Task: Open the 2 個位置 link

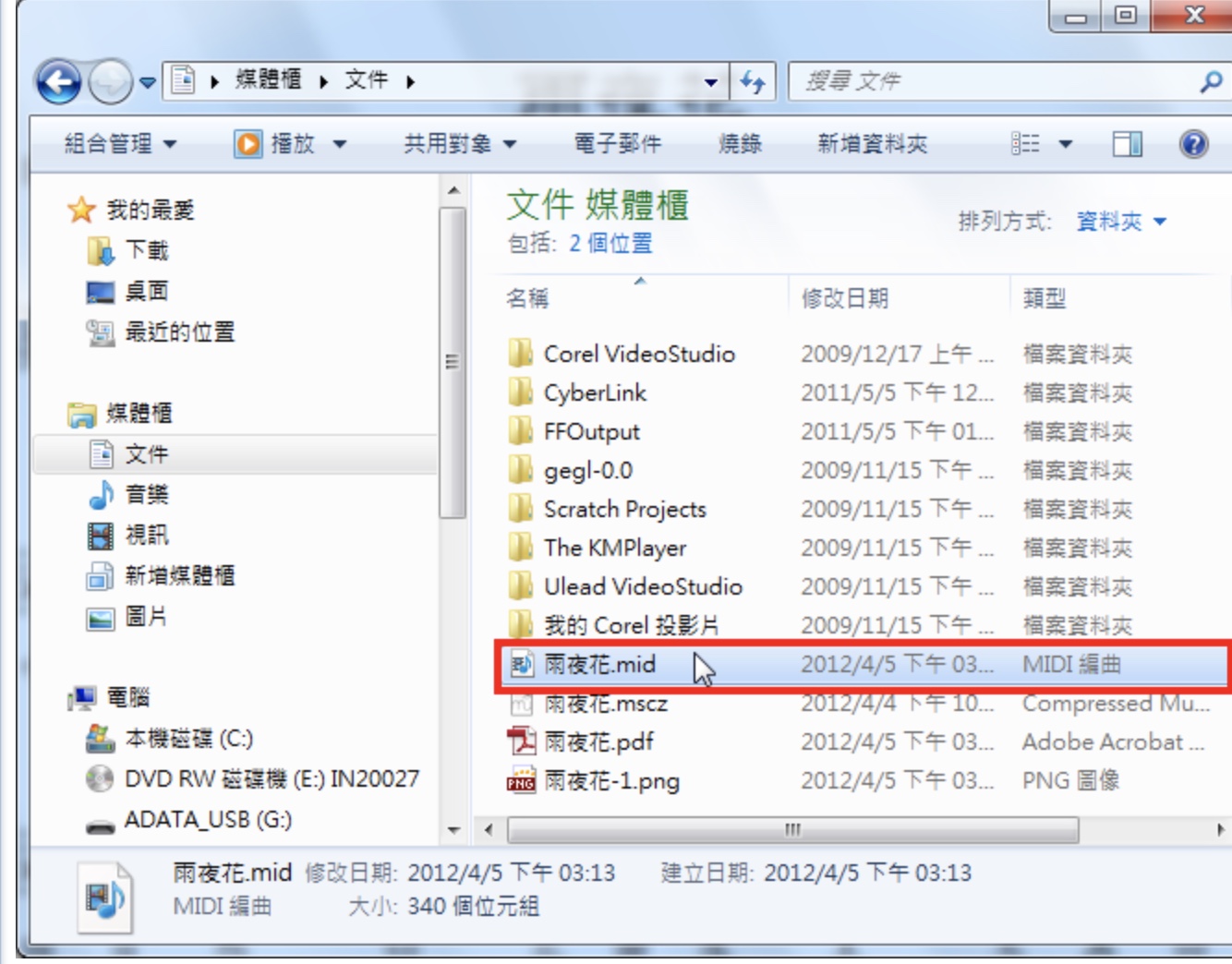Action: [610, 244]
